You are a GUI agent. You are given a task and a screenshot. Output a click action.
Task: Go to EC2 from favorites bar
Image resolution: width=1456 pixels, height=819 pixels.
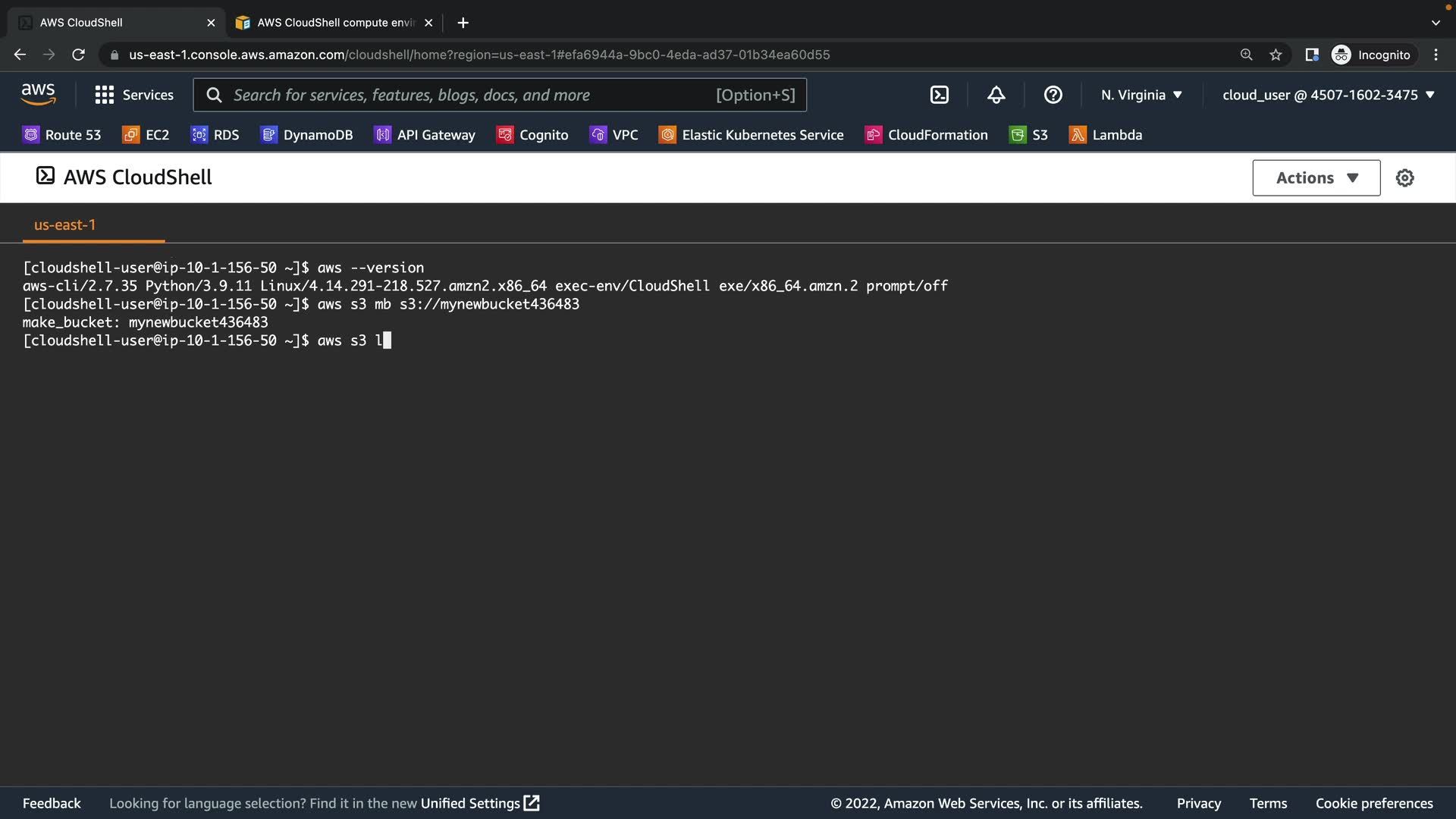(146, 135)
